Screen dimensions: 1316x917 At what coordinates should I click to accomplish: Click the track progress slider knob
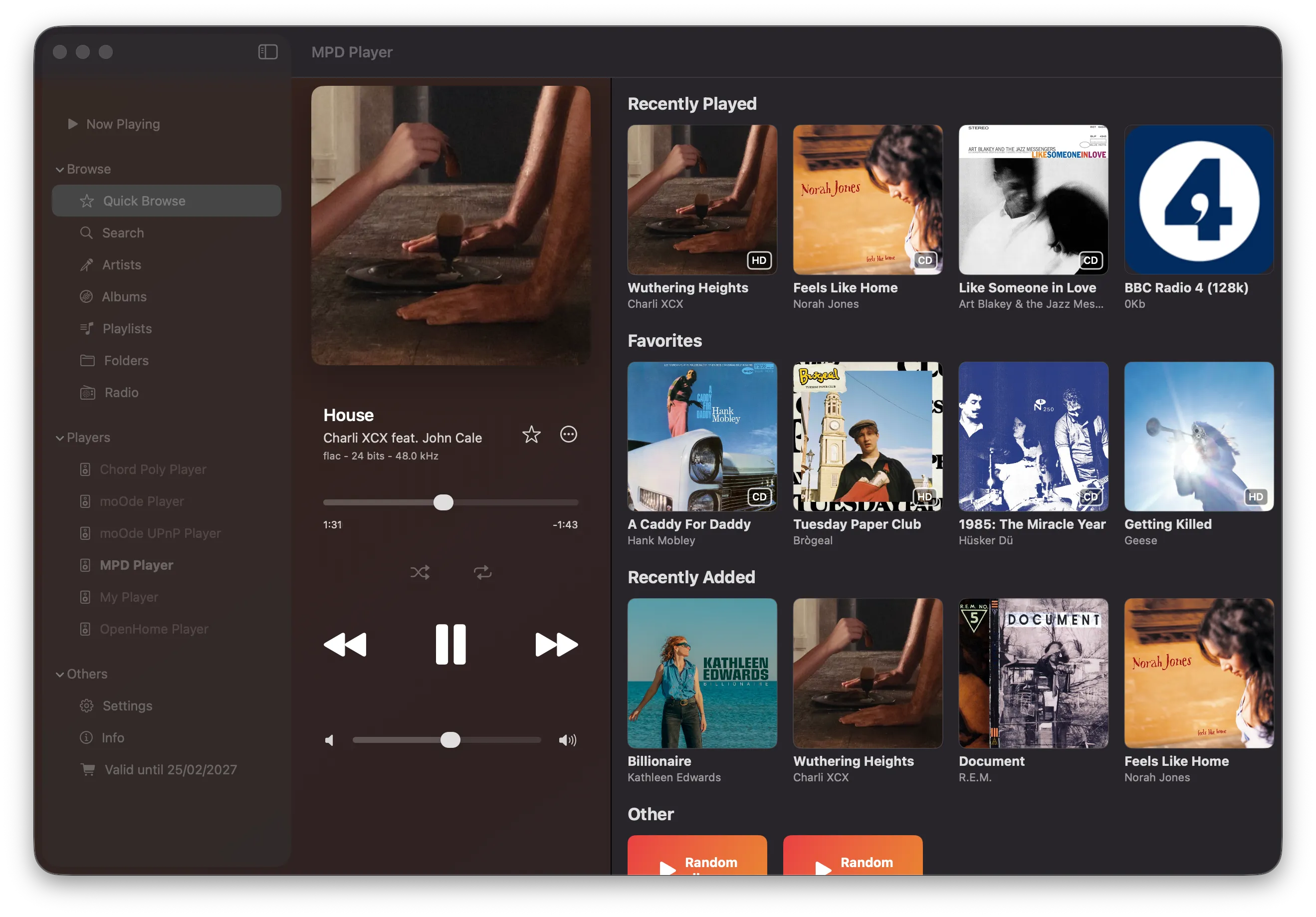[443, 502]
